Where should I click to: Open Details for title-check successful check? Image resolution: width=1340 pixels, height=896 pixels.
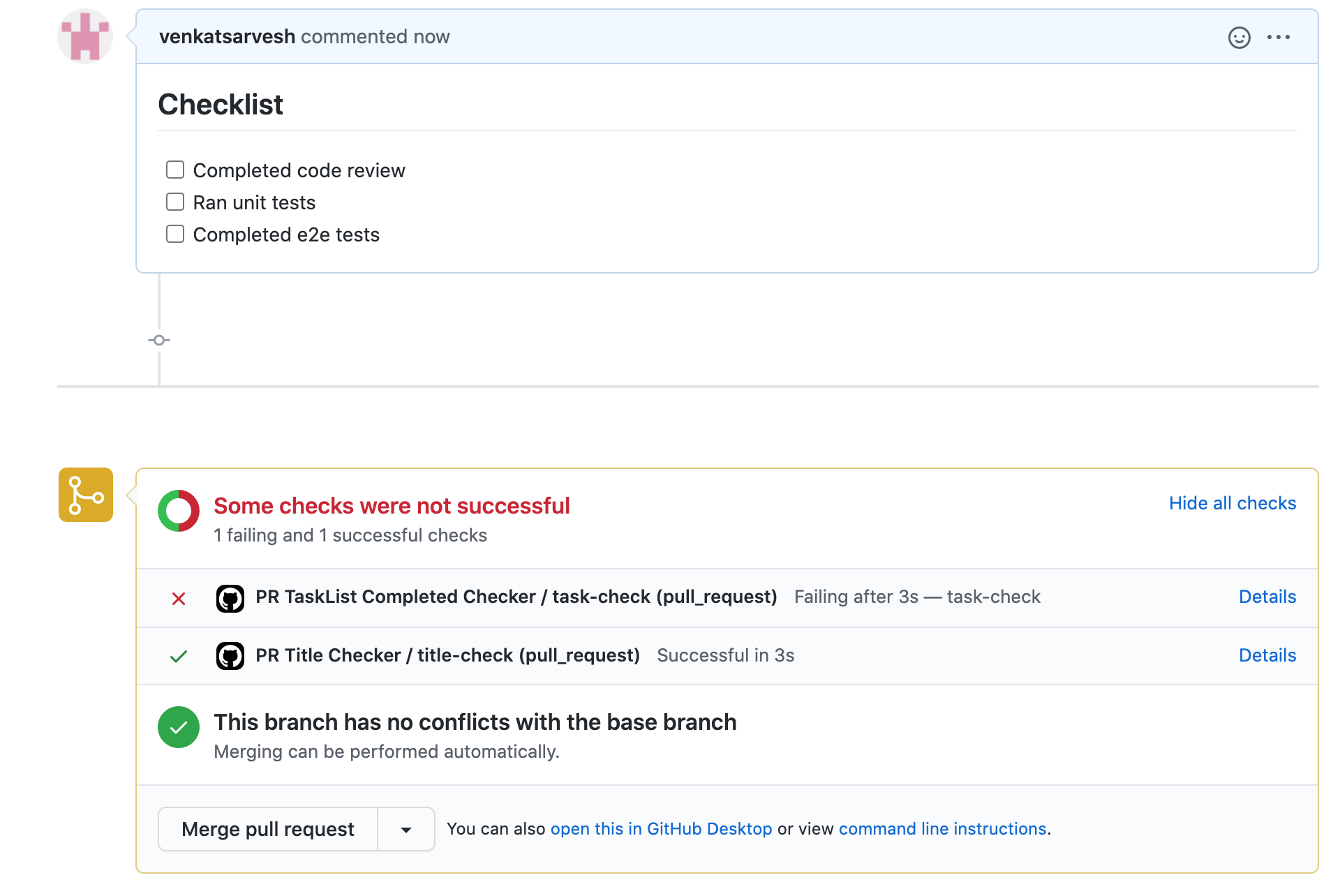point(1267,655)
